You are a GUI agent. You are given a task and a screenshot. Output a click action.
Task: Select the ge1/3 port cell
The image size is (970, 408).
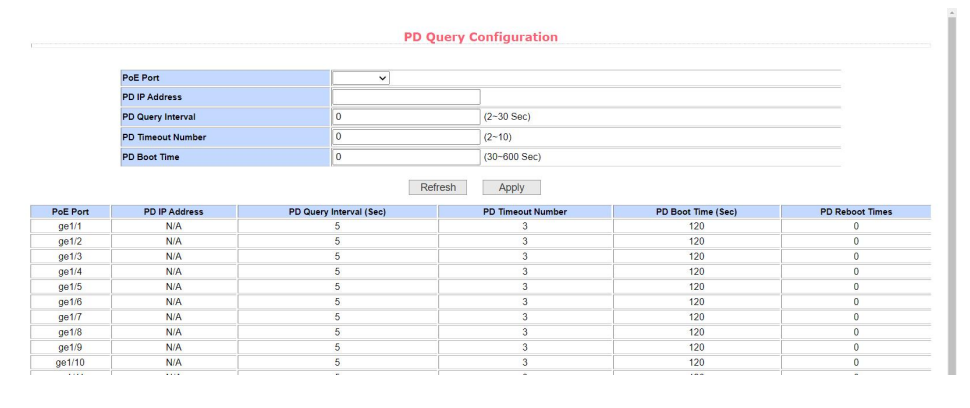pyautogui.click(x=71, y=257)
